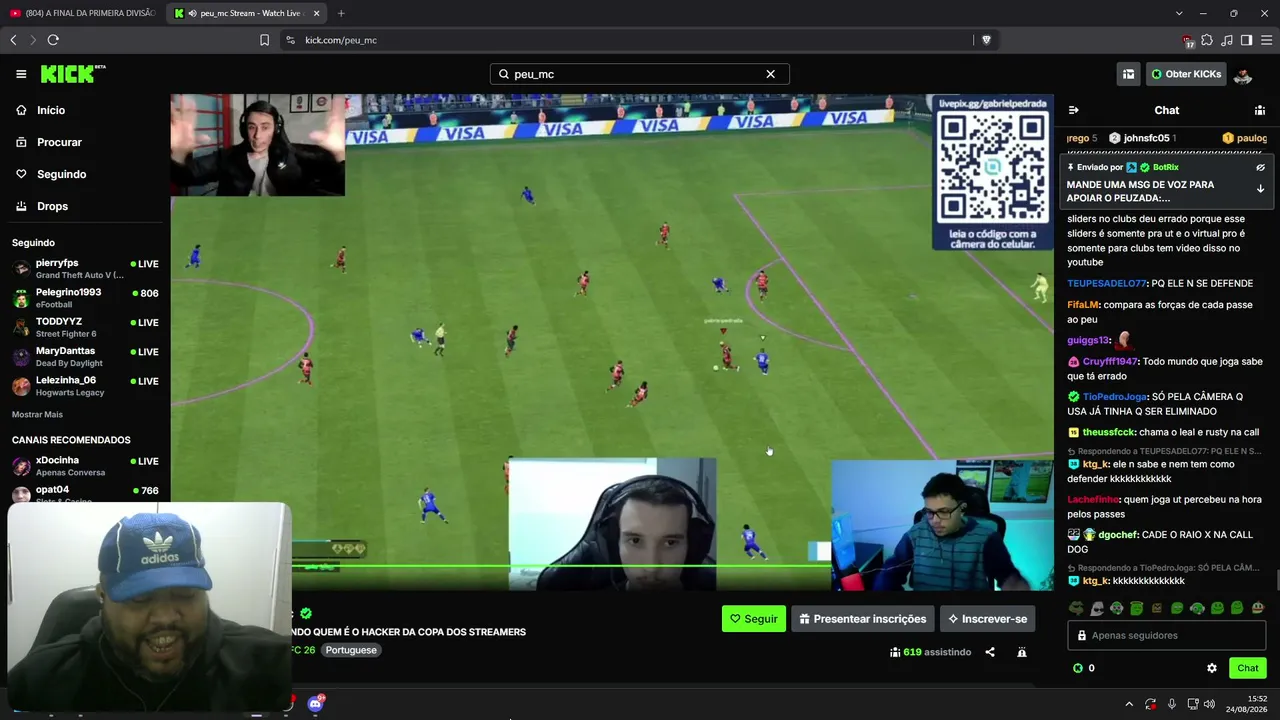
Task: Close the peu_mc Stream tab
Action: click(x=317, y=13)
